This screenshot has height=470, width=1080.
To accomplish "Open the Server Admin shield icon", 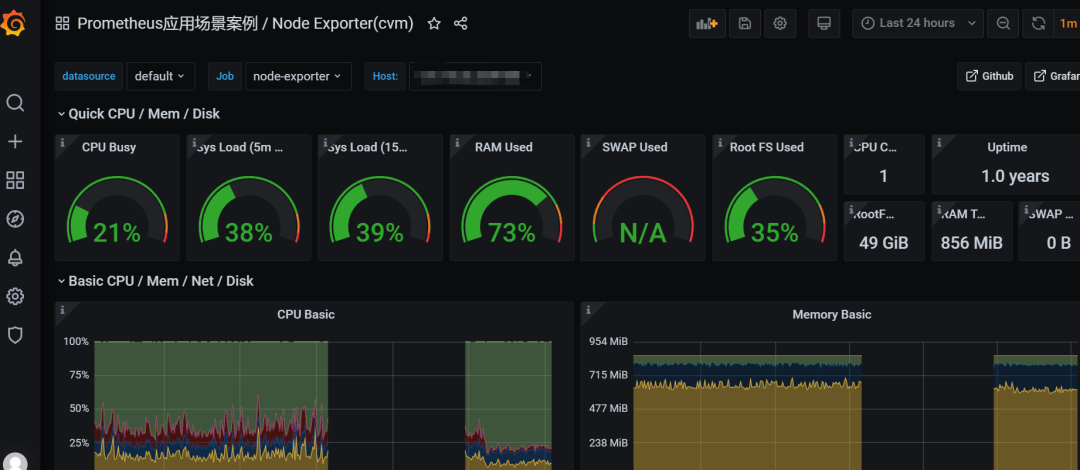I will [15, 335].
